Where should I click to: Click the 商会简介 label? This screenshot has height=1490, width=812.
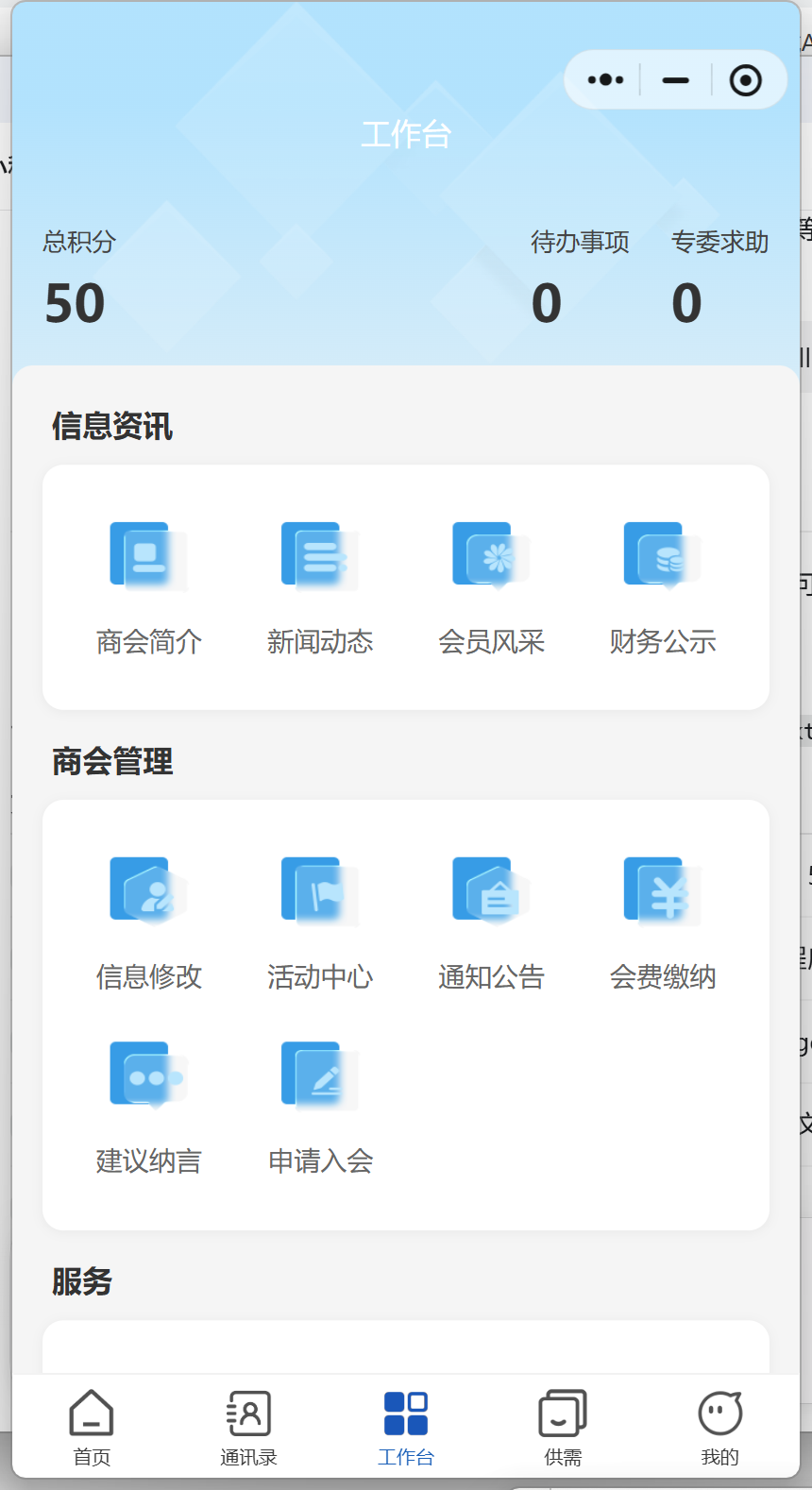click(x=149, y=642)
